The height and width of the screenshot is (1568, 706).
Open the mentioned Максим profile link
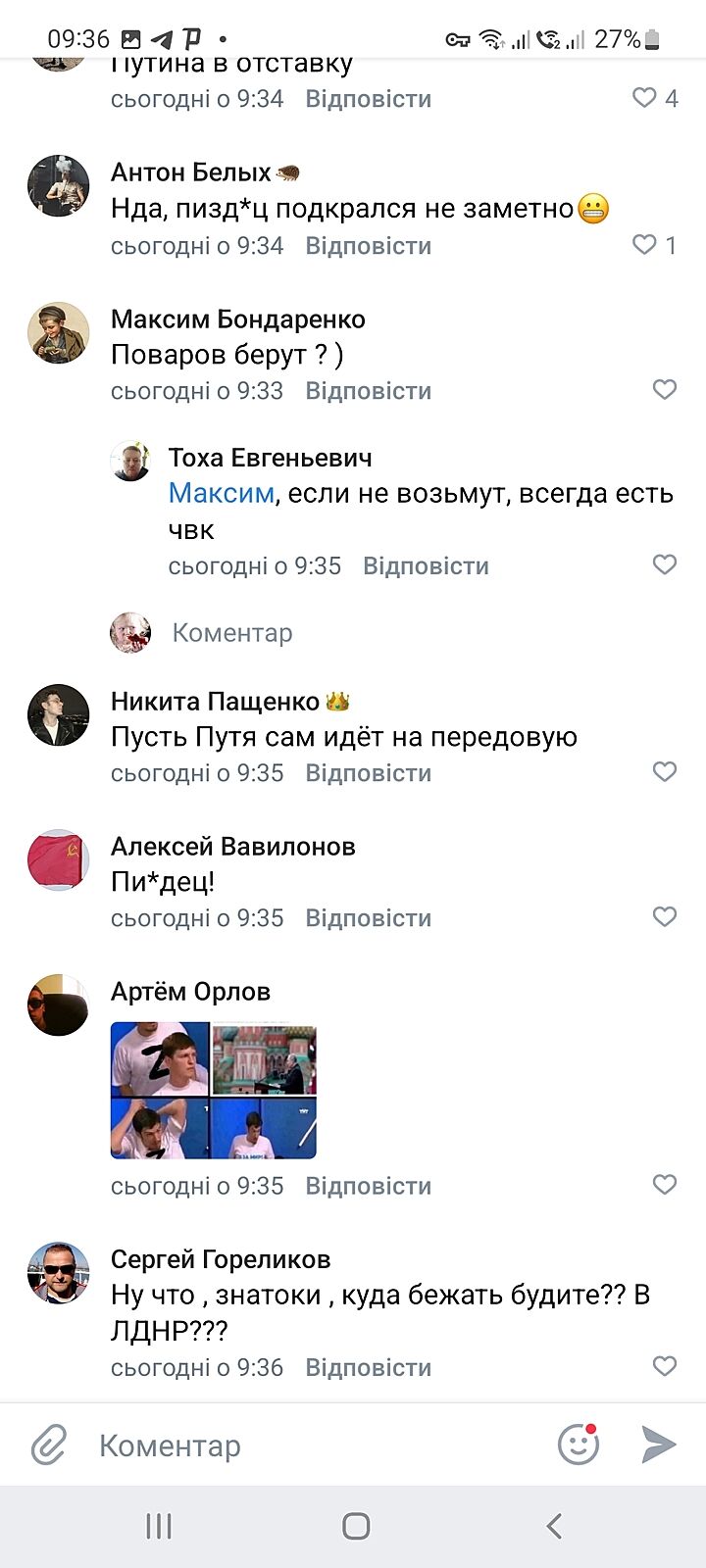[221, 493]
